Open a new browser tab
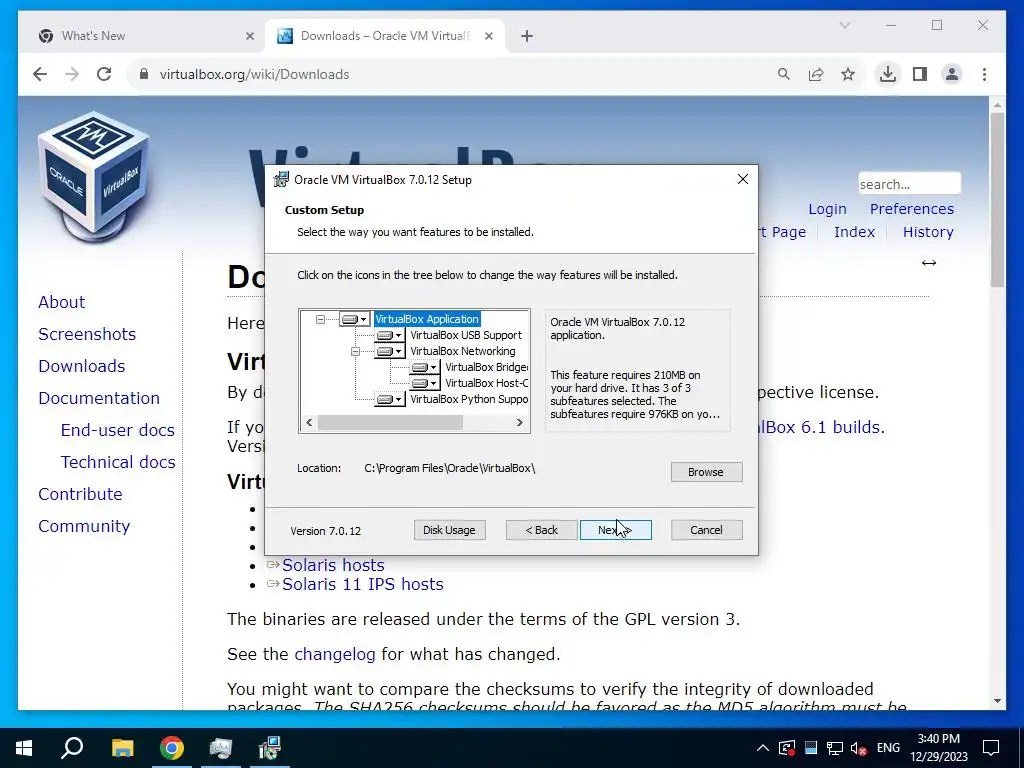 pyautogui.click(x=527, y=37)
